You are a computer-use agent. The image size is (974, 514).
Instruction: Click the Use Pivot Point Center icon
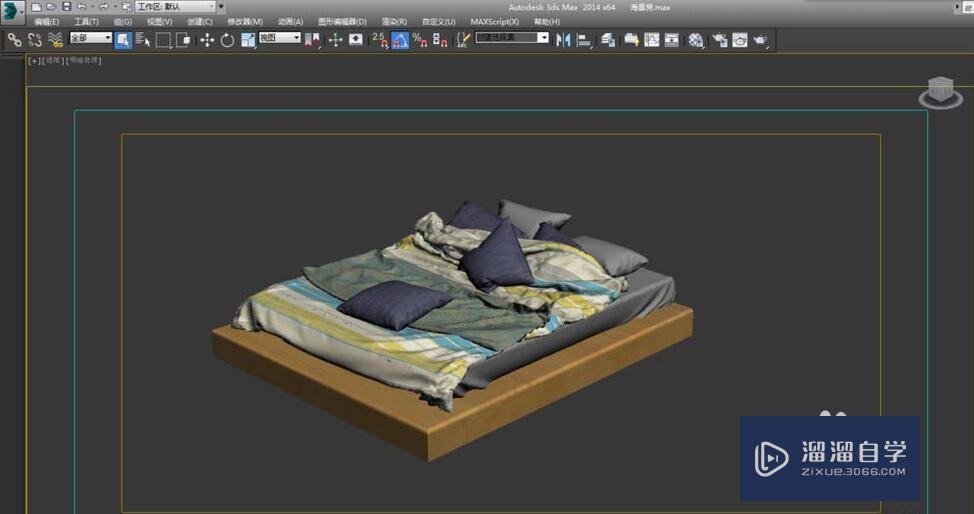coord(312,40)
